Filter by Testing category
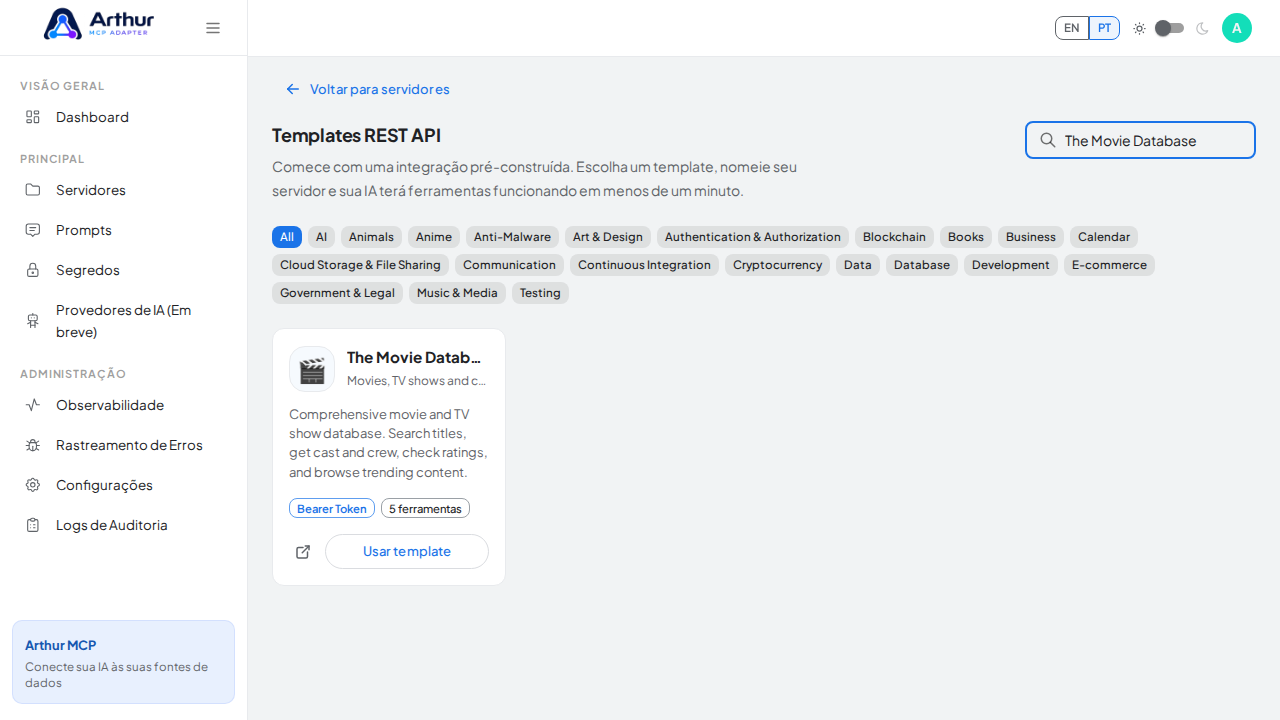This screenshot has height=720, width=1280. click(x=540, y=293)
